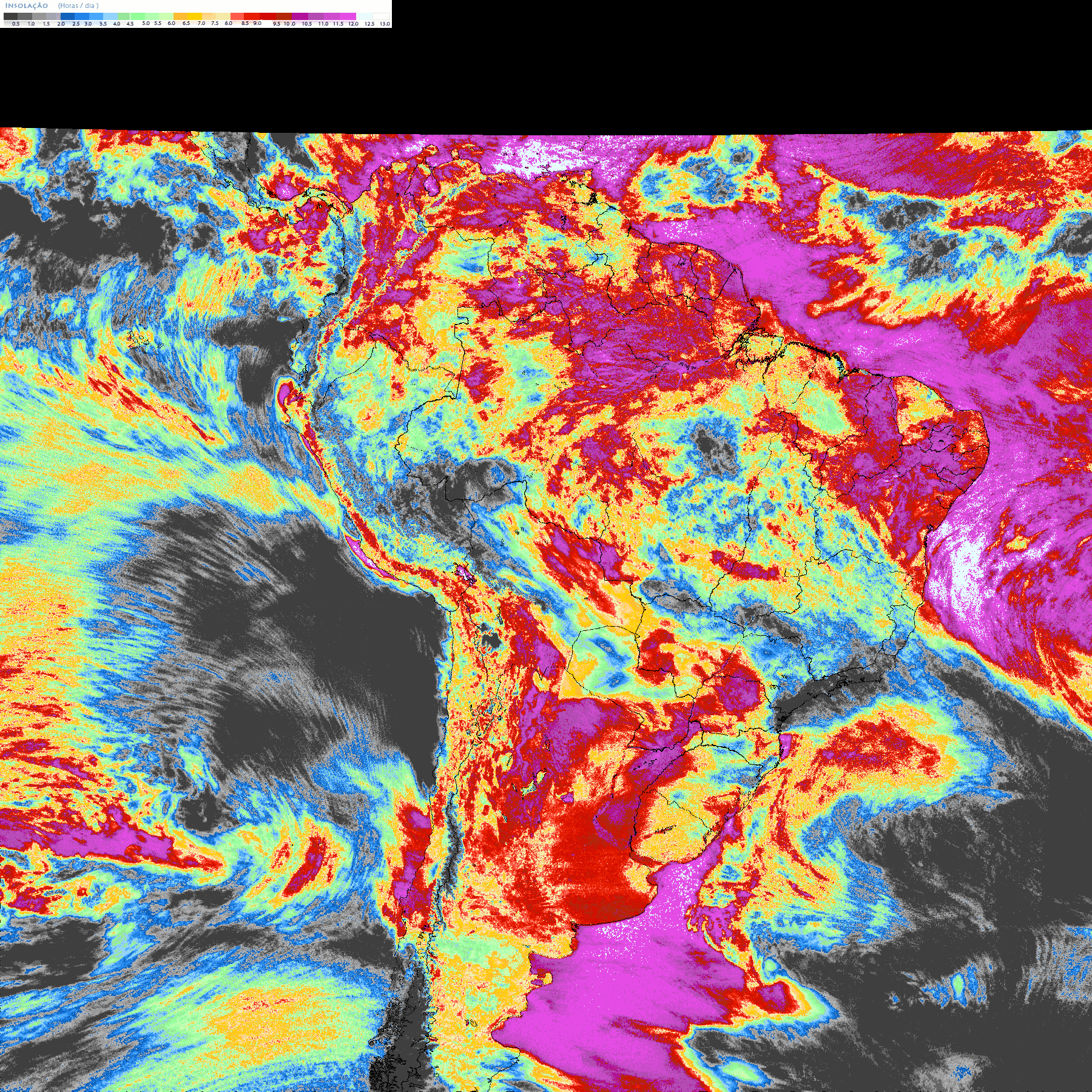The height and width of the screenshot is (1092, 1092).
Task: Click the 1.5 legend value
Action: (x=46, y=24)
